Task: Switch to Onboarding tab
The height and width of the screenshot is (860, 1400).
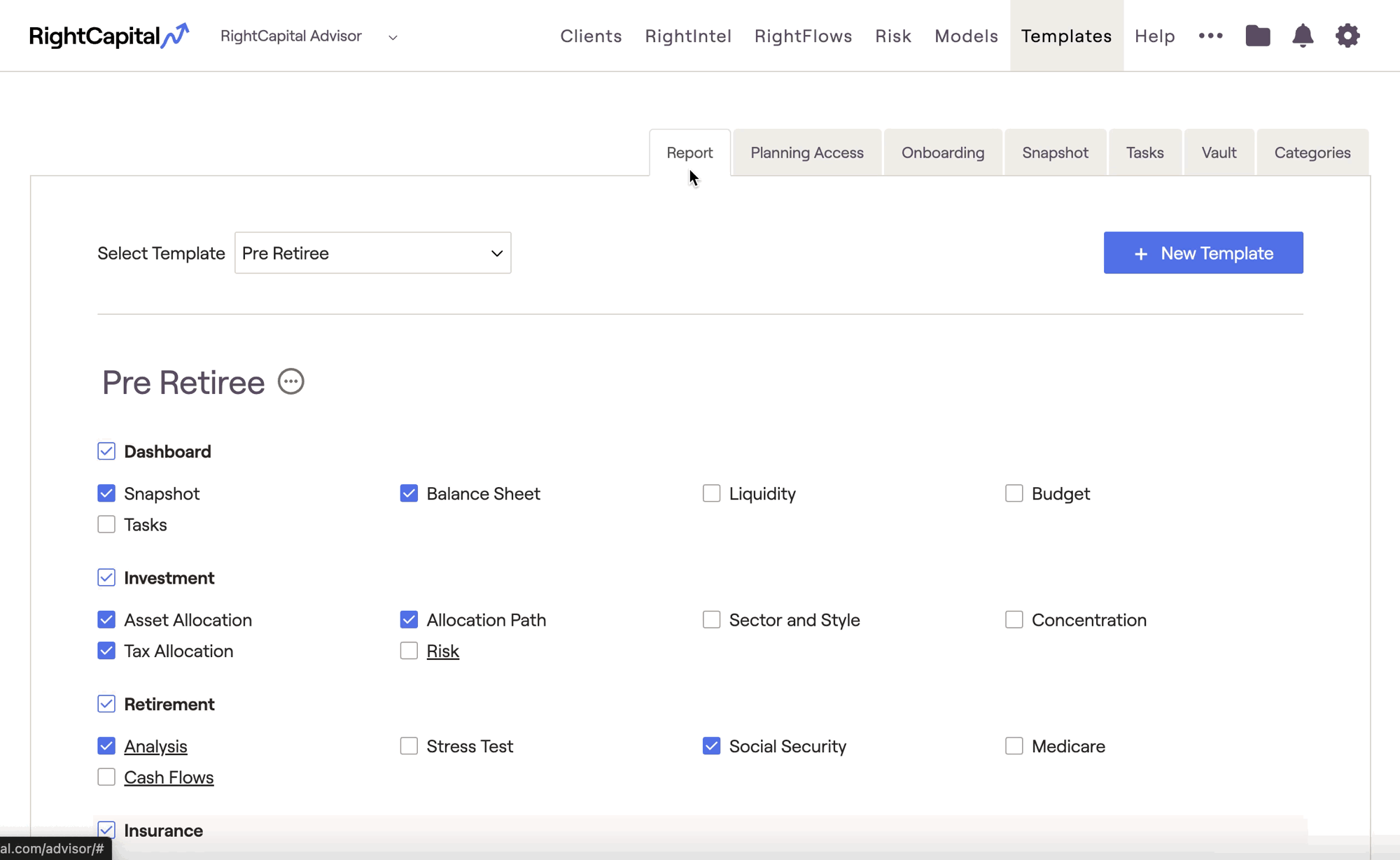Action: click(942, 153)
